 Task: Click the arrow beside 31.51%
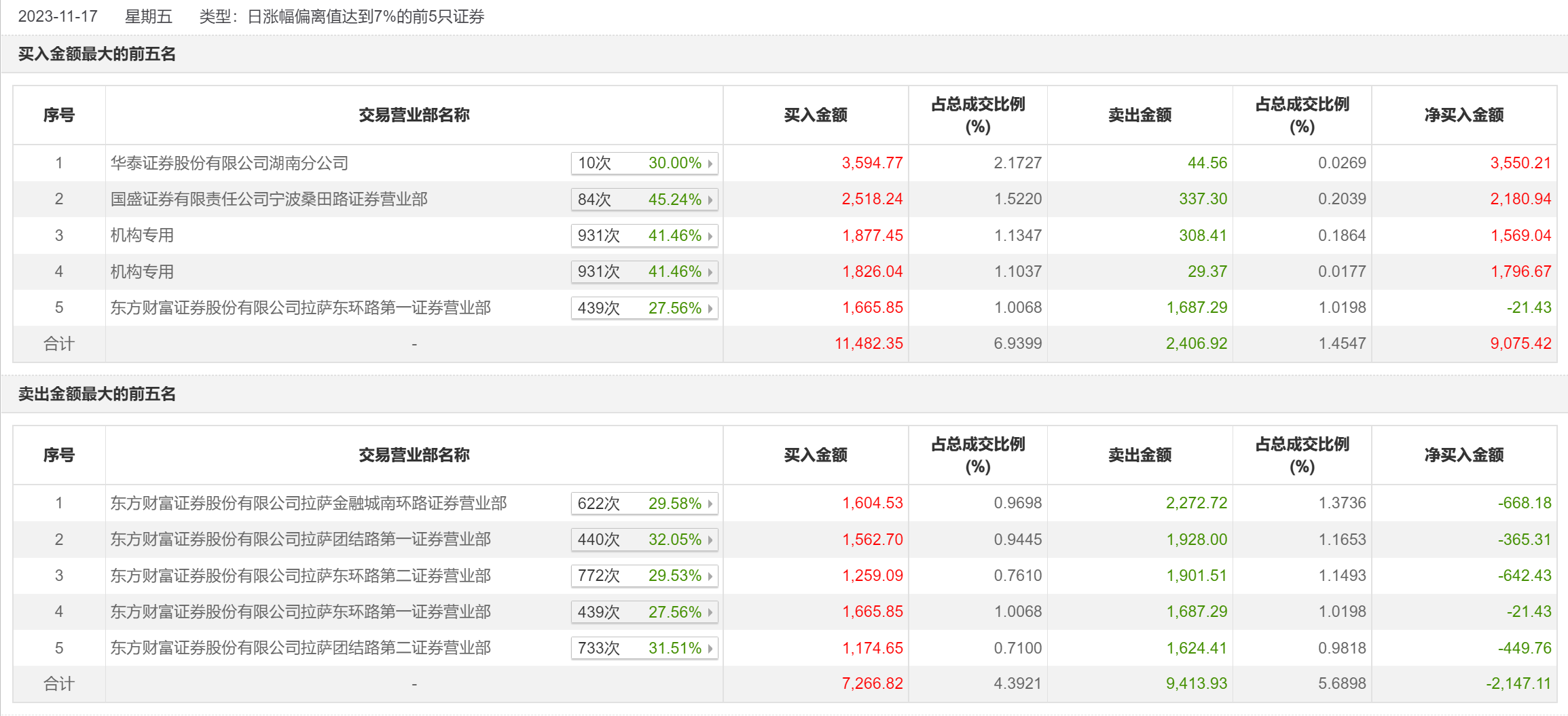(x=710, y=649)
